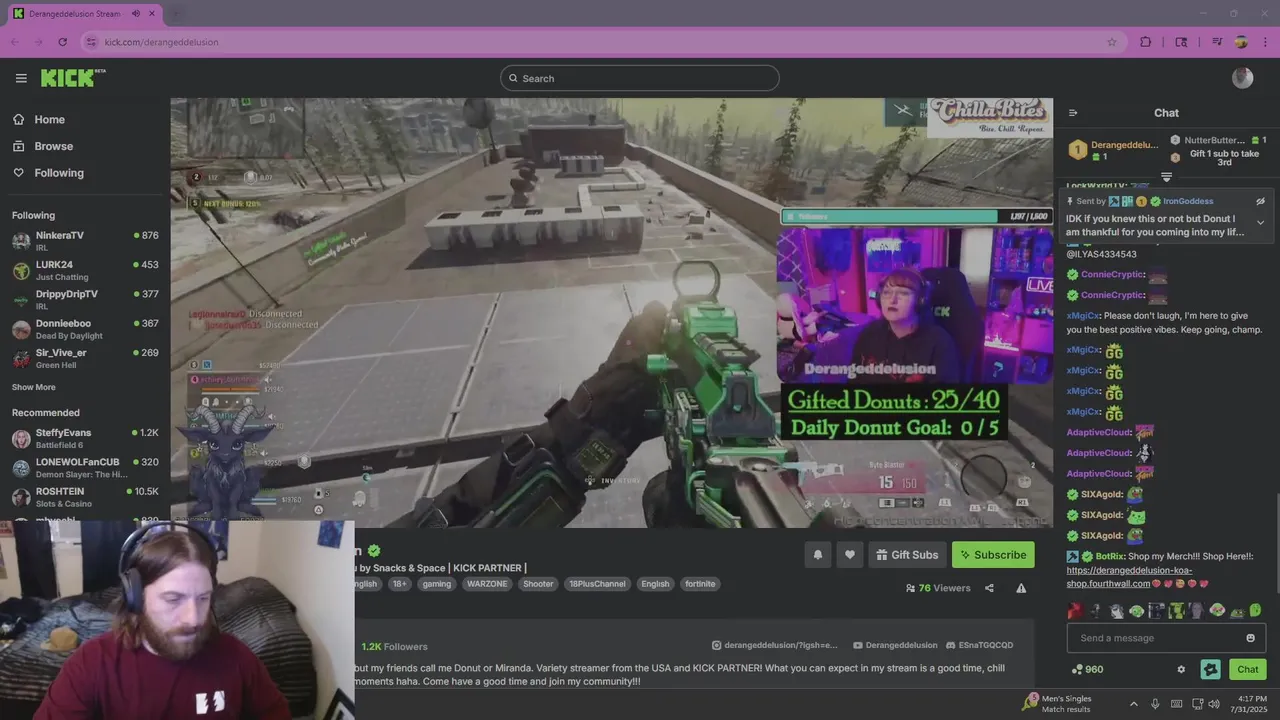This screenshot has height=720, width=1280.
Task: Select the 18PlusChannel tag
Action: (x=597, y=584)
